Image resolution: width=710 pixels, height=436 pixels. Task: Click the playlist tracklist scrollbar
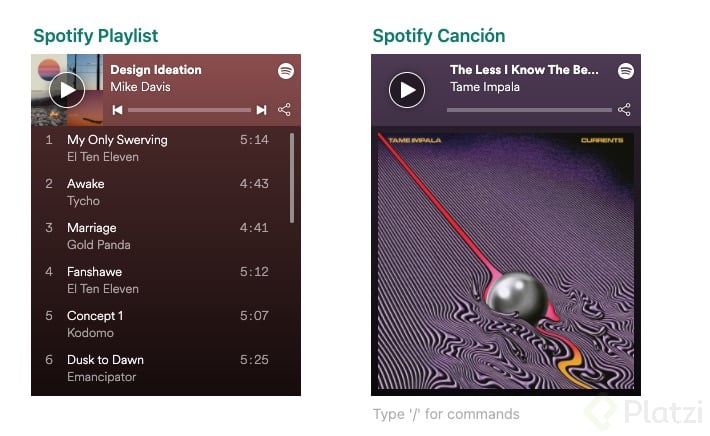pos(292,178)
